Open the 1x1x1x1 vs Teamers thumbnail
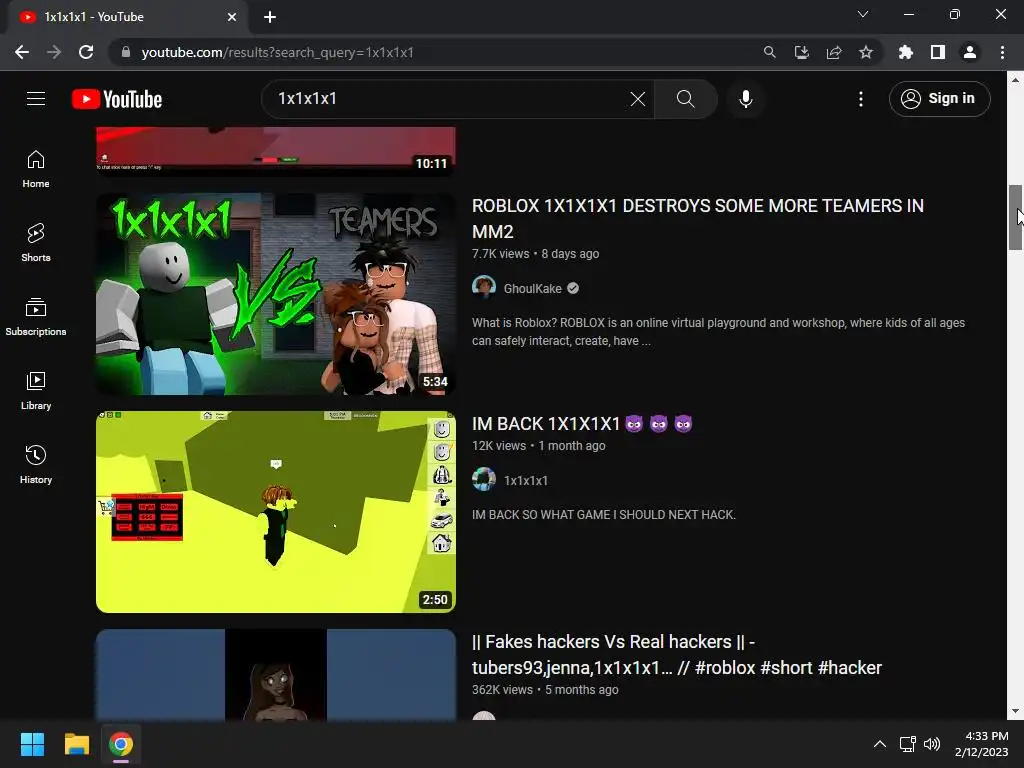Screen dimensions: 1024x768 (x=276, y=294)
